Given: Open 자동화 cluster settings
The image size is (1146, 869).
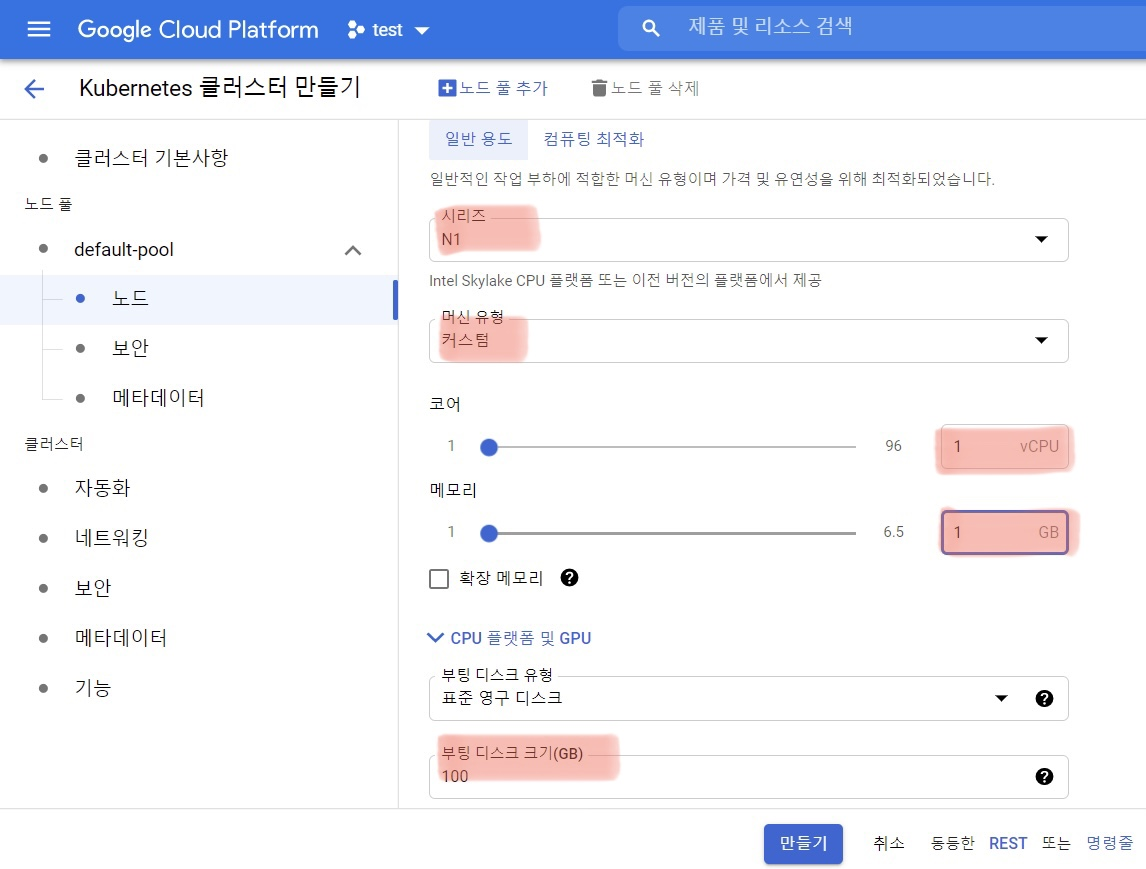Looking at the screenshot, I should pyautogui.click(x=102, y=488).
